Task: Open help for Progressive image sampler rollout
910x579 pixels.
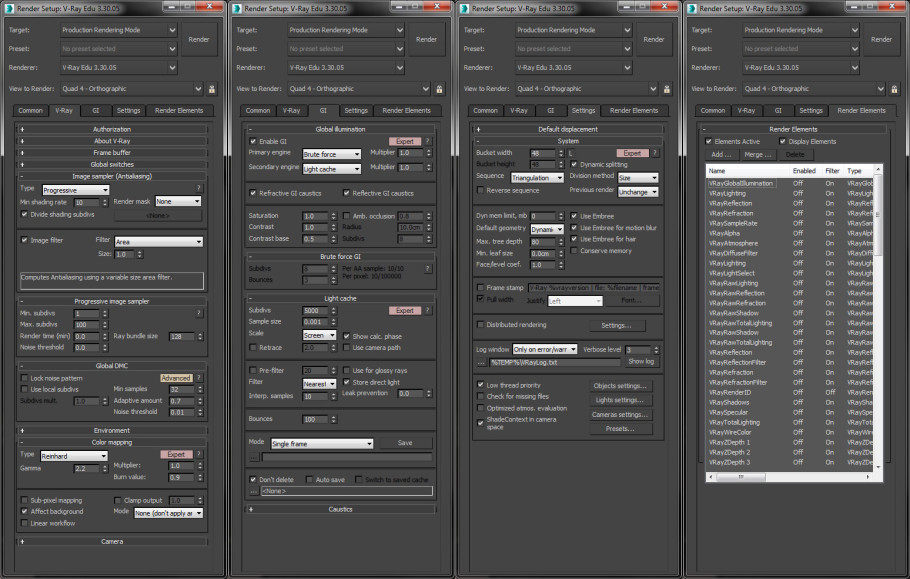Action: click(x=198, y=313)
